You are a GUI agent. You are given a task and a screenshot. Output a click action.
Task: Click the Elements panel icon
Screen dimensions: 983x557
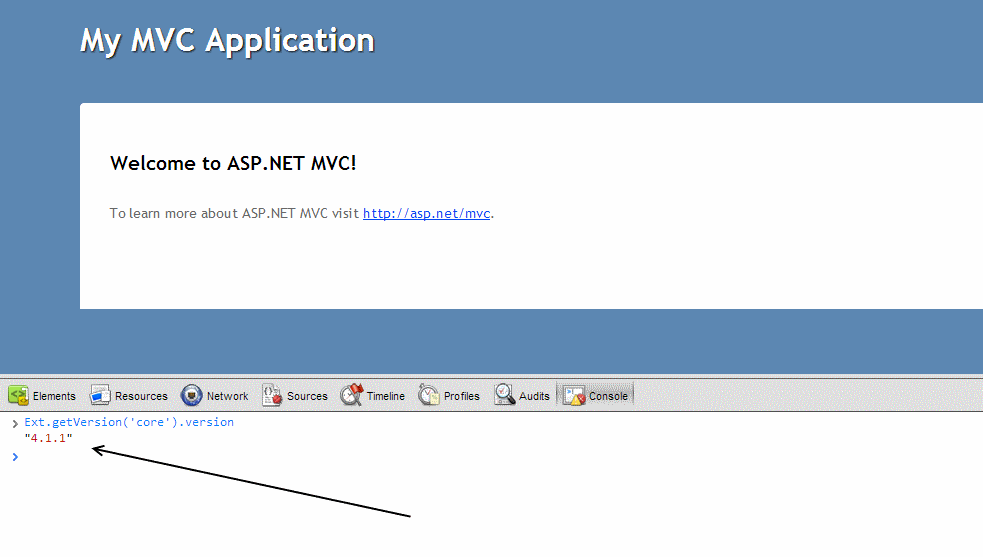[x=18, y=395]
